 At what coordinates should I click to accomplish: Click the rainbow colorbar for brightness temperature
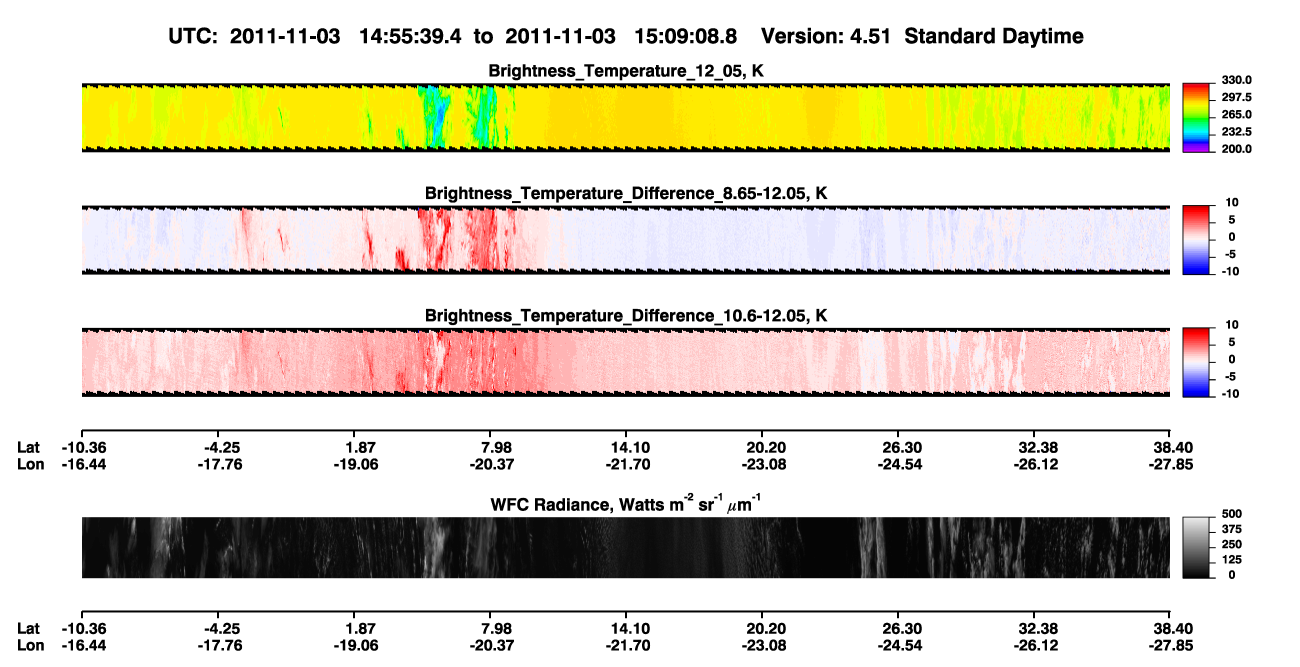click(1197, 115)
